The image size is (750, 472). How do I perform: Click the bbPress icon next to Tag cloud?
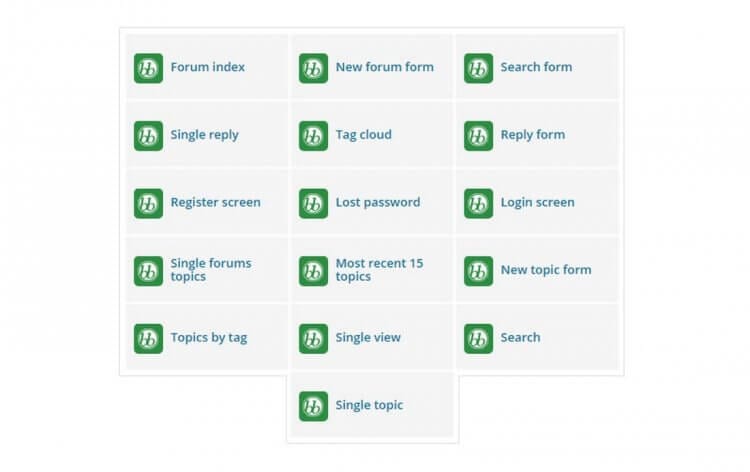point(313,136)
